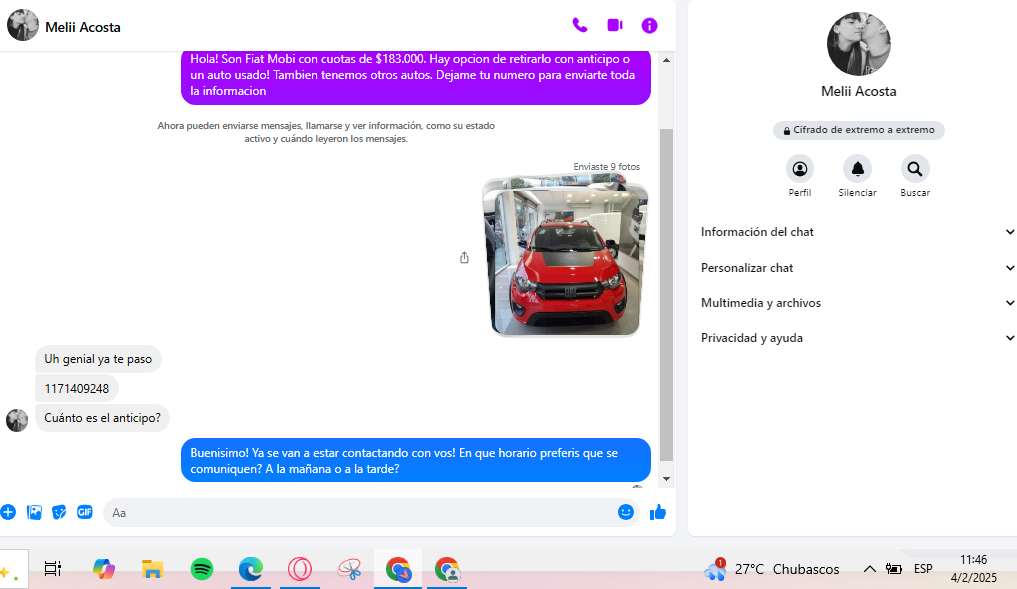Screen dimensions: 1017x589
Task: Expand Privacidad y ayuda section
Action: pyautogui.click(x=858, y=338)
